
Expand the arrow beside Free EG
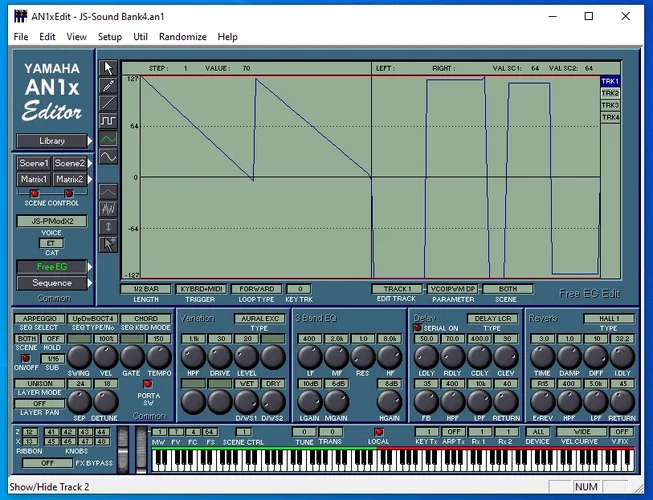tap(90, 267)
